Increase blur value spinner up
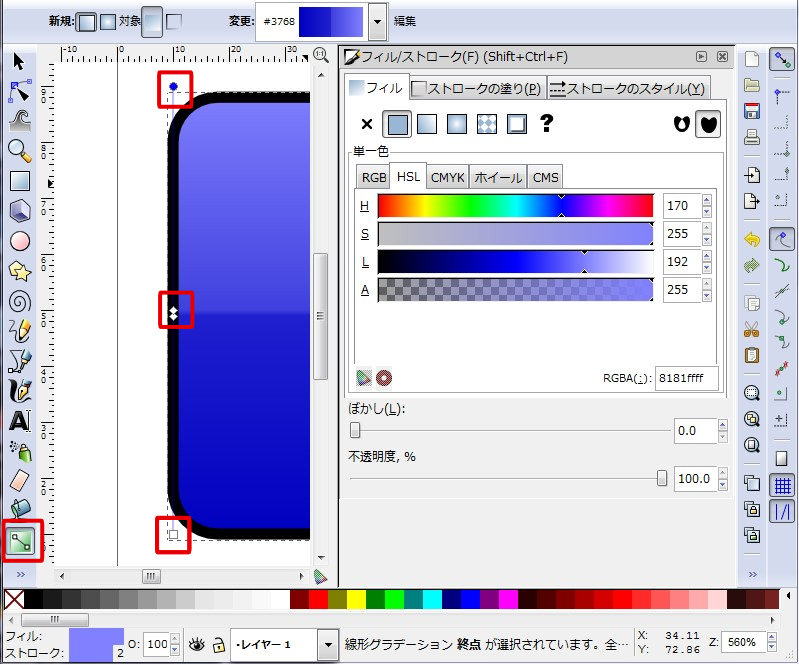This screenshot has width=799, height=664. 723,424
